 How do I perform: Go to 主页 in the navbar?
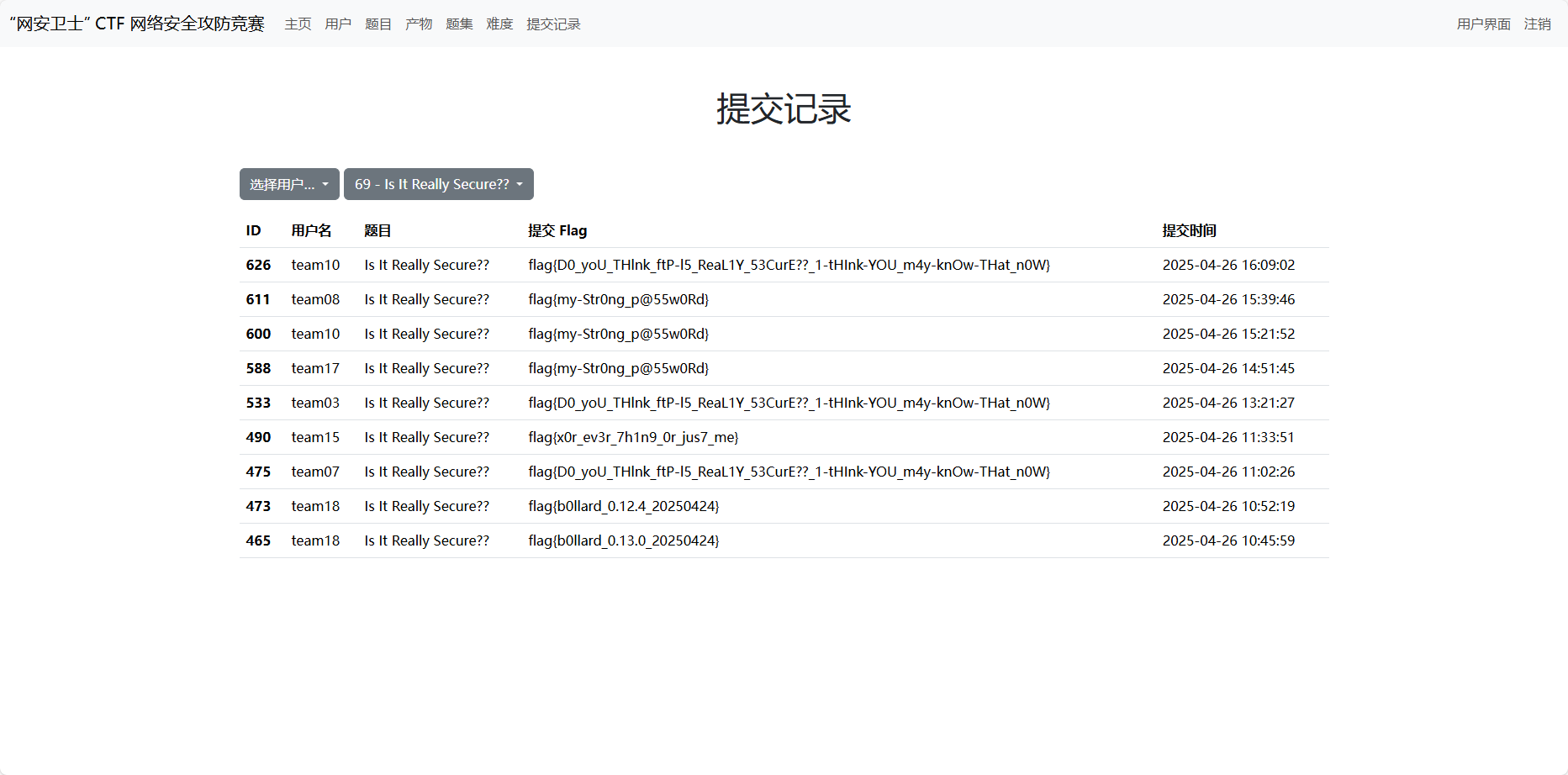tap(298, 24)
